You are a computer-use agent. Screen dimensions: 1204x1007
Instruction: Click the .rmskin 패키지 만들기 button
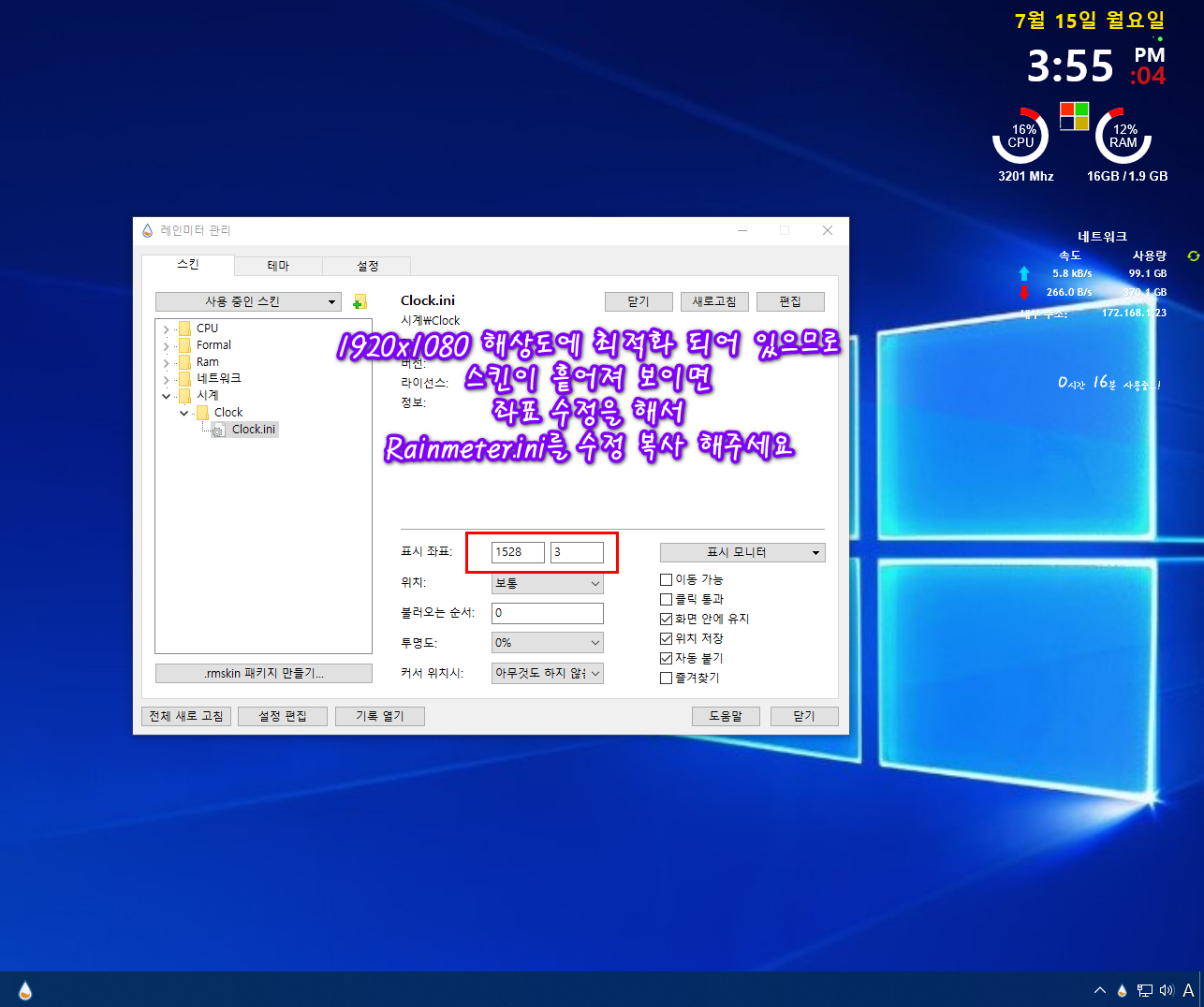click(x=264, y=673)
